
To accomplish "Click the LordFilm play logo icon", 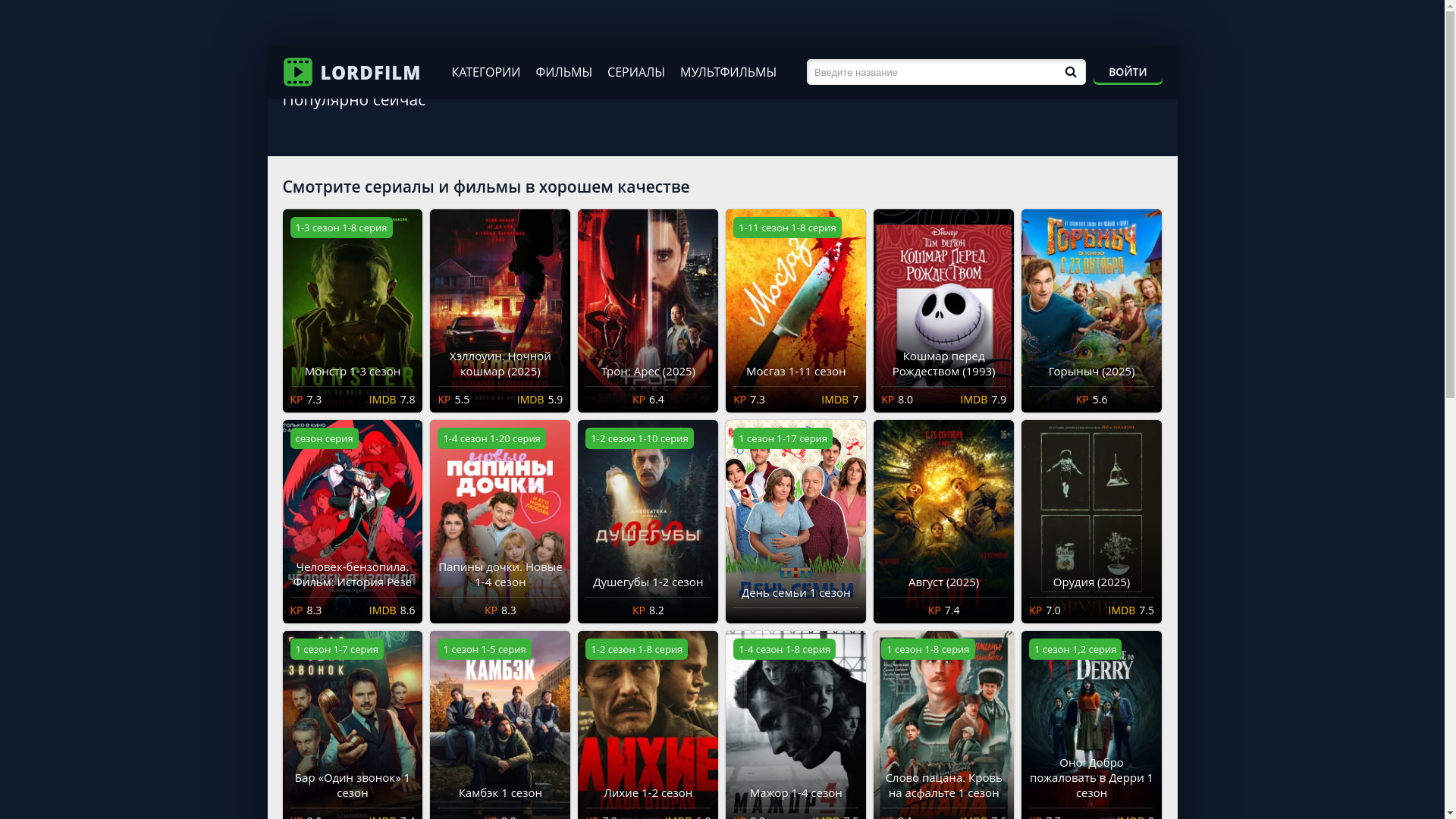I will click(297, 72).
